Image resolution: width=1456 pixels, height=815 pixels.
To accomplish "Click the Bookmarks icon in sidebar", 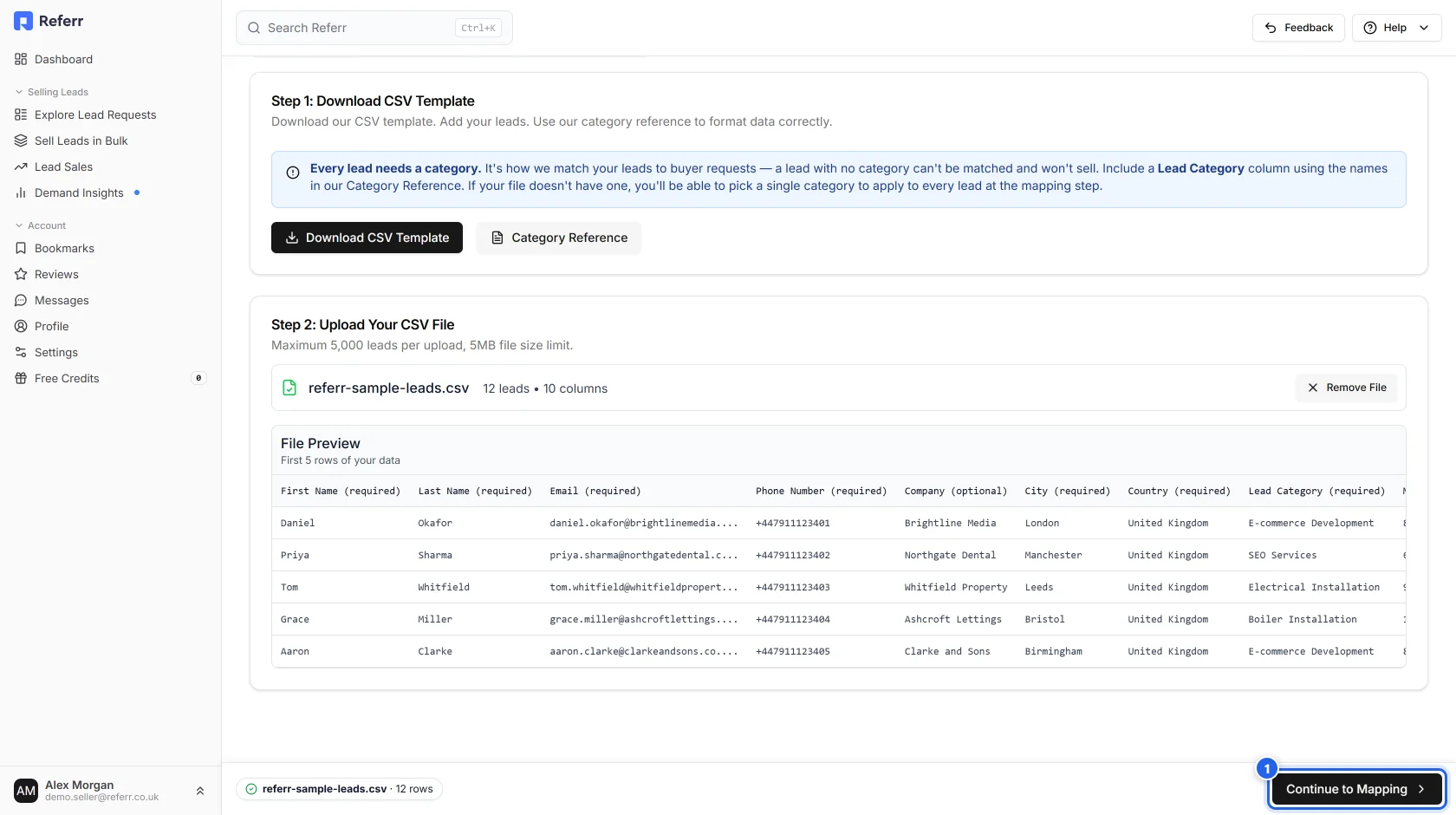I will (x=21, y=248).
